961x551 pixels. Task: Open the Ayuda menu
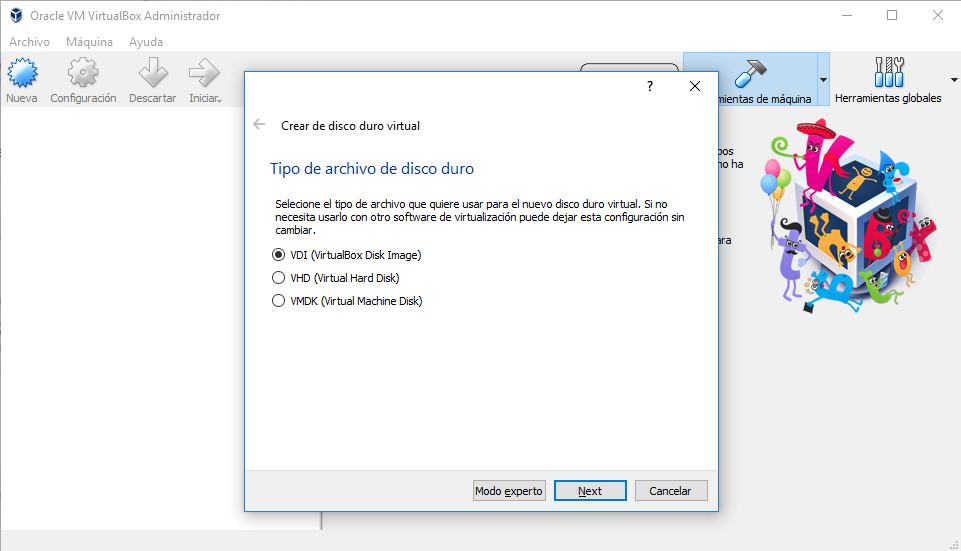pos(146,42)
